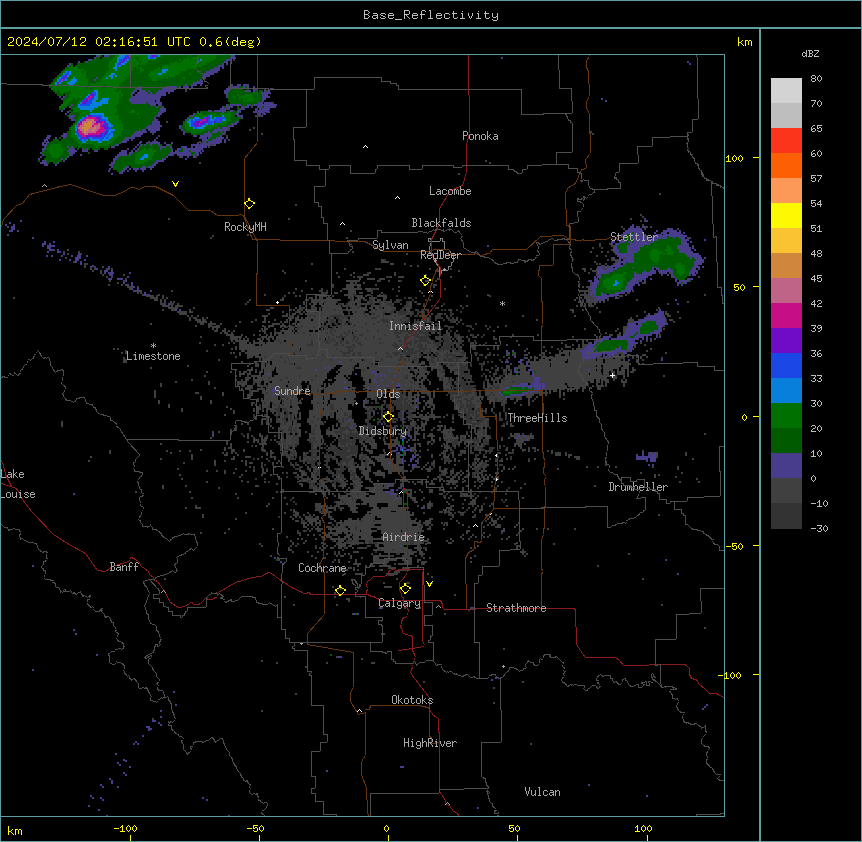Click the green echo cell beside Stettler
Image resolution: width=862 pixels, height=842 pixels.
644,265
